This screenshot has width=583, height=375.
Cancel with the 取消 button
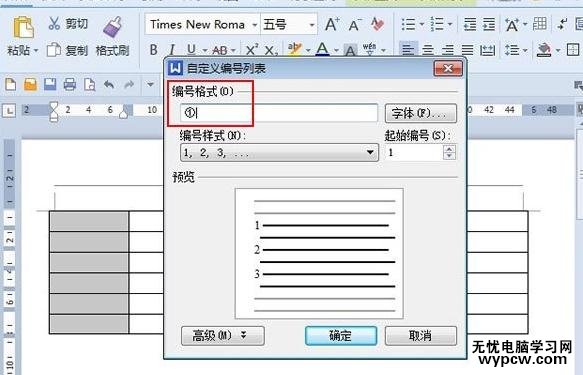[x=421, y=336]
